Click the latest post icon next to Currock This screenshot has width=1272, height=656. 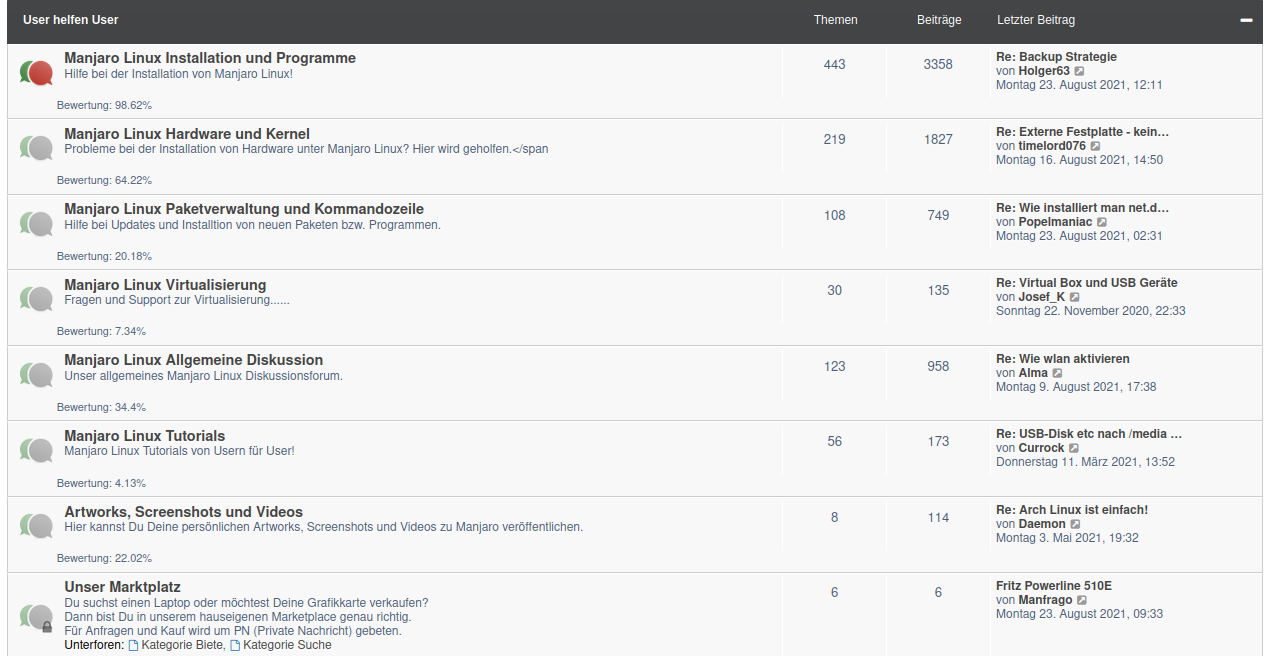pyautogui.click(x=1074, y=449)
